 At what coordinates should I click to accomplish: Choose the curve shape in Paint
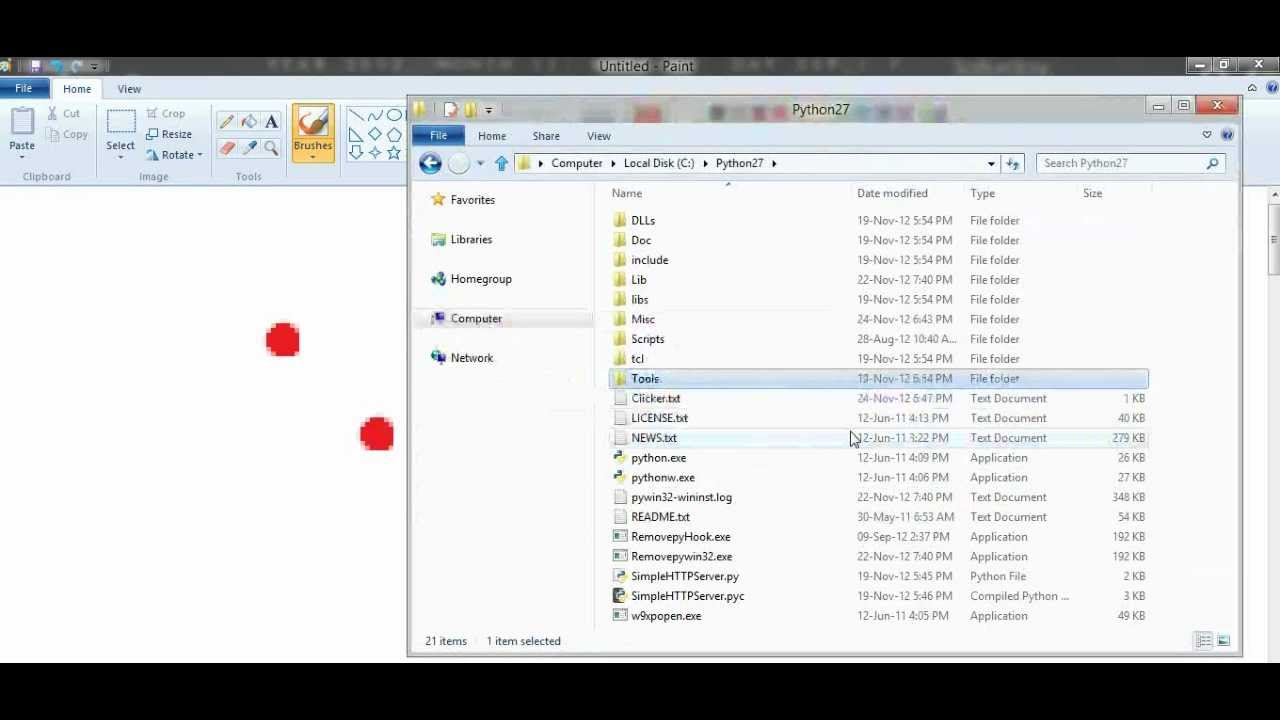pos(374,115)
